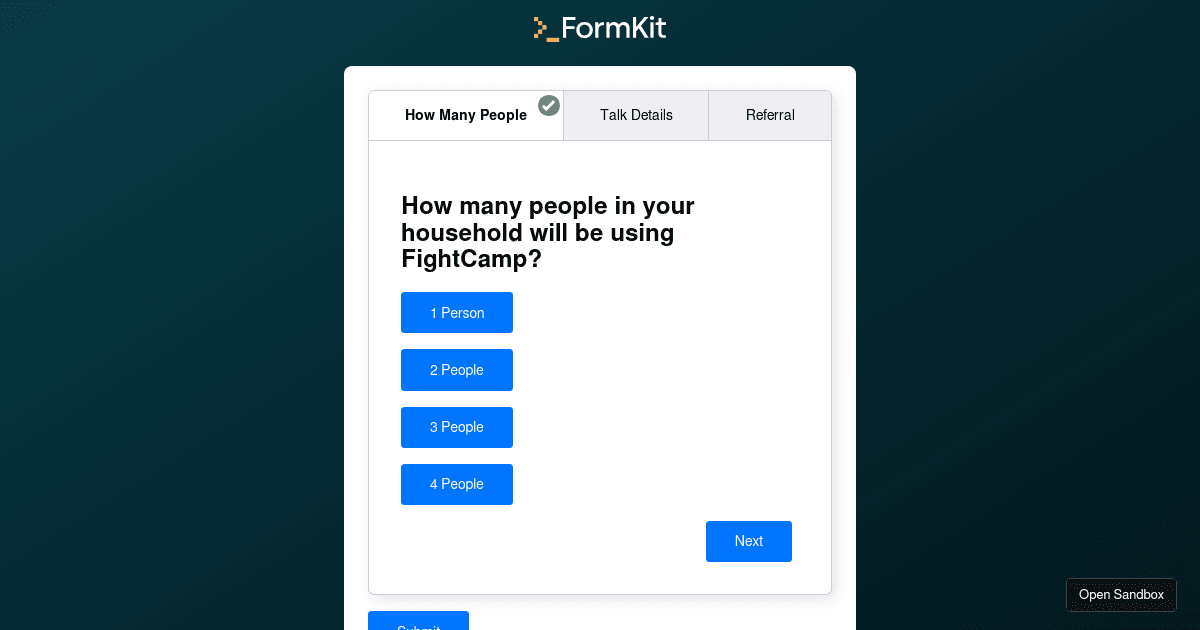
Task: Switch to the Talk Details tab
Action: click(x=636, y=115)
